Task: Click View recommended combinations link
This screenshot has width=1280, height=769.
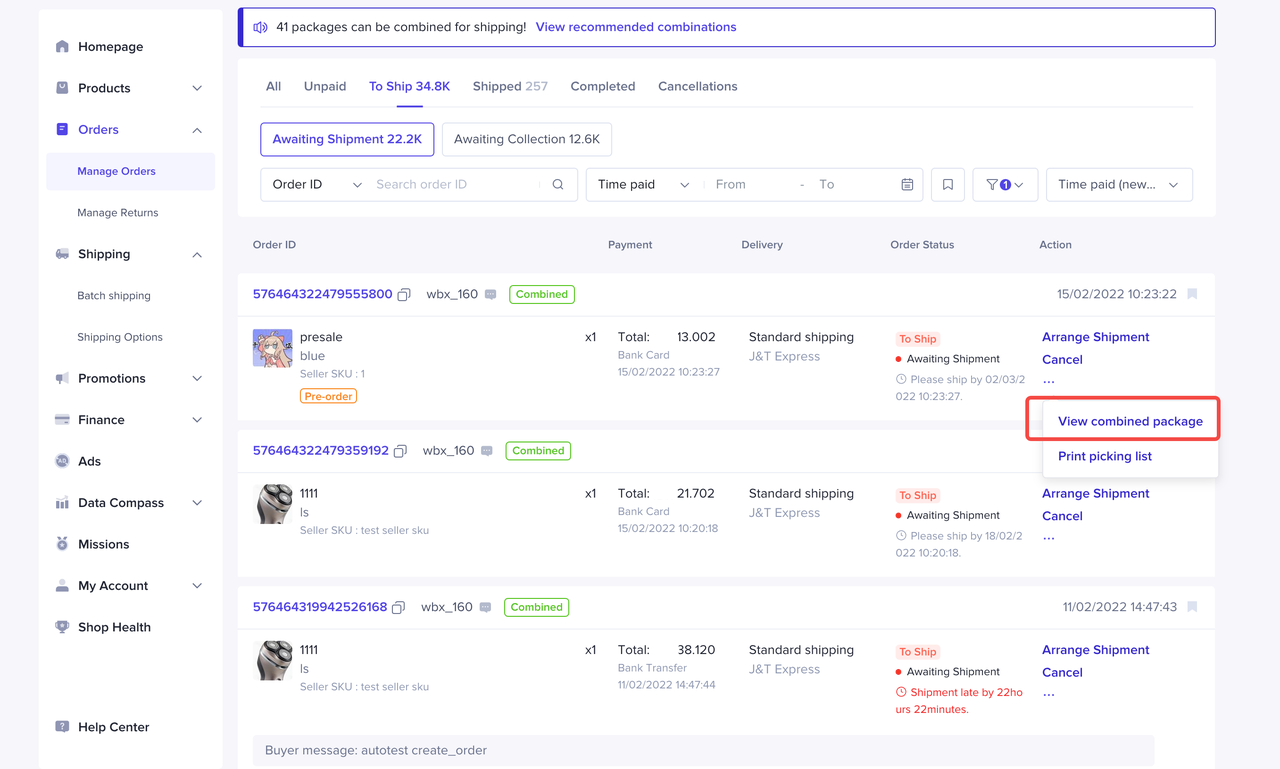Action: (x=636, y=27)
